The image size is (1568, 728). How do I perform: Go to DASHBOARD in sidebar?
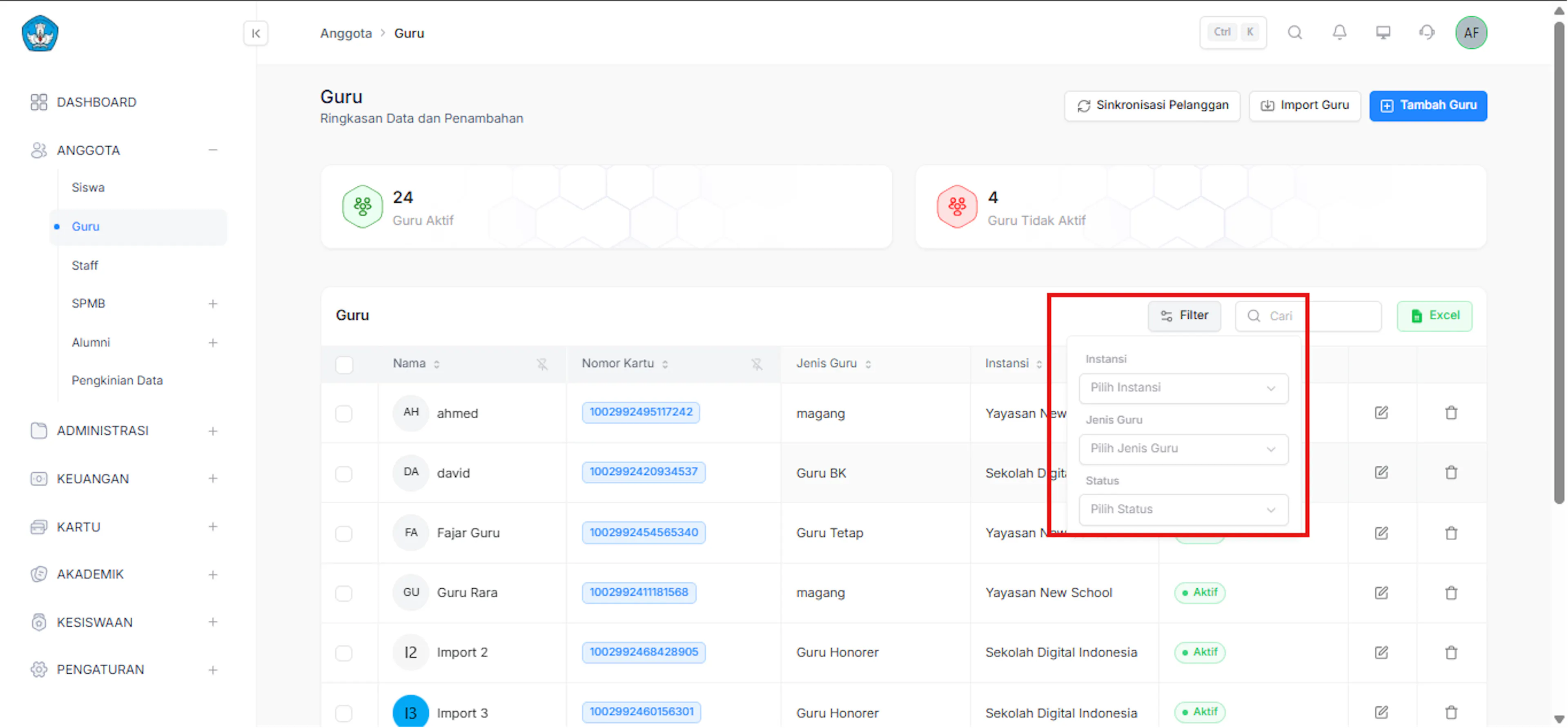[x=96, y=103]
